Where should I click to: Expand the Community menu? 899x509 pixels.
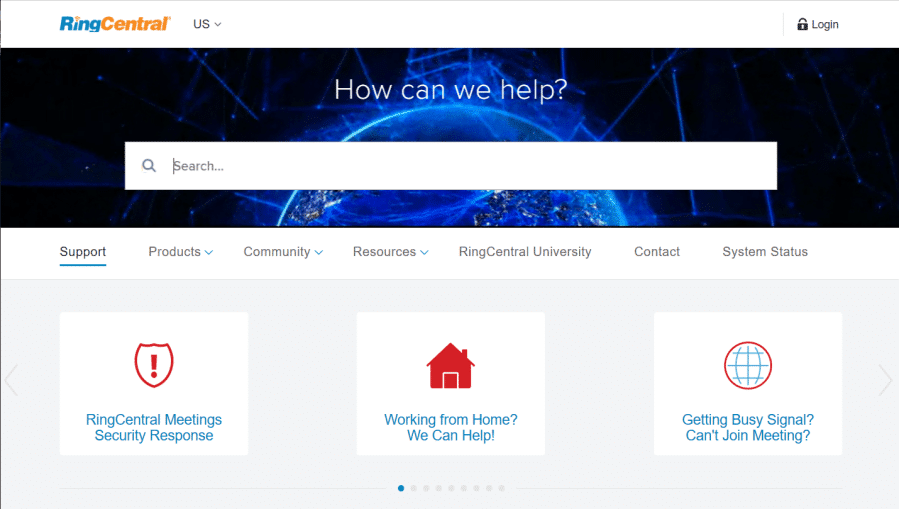[x=283, y=252]
